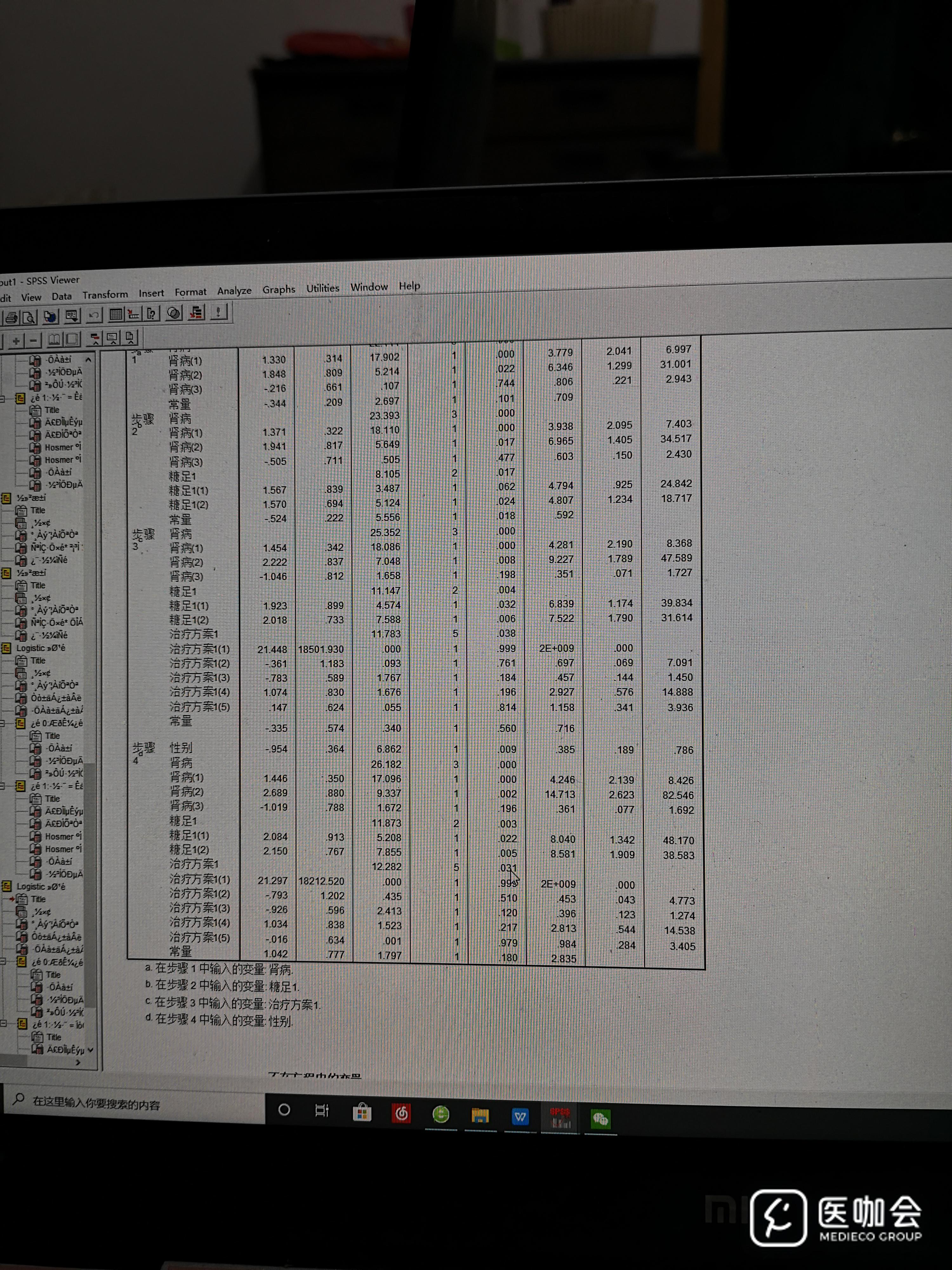Click the Variables question-mark icon
952x1270 pixels.
click(x=151, y=313)
